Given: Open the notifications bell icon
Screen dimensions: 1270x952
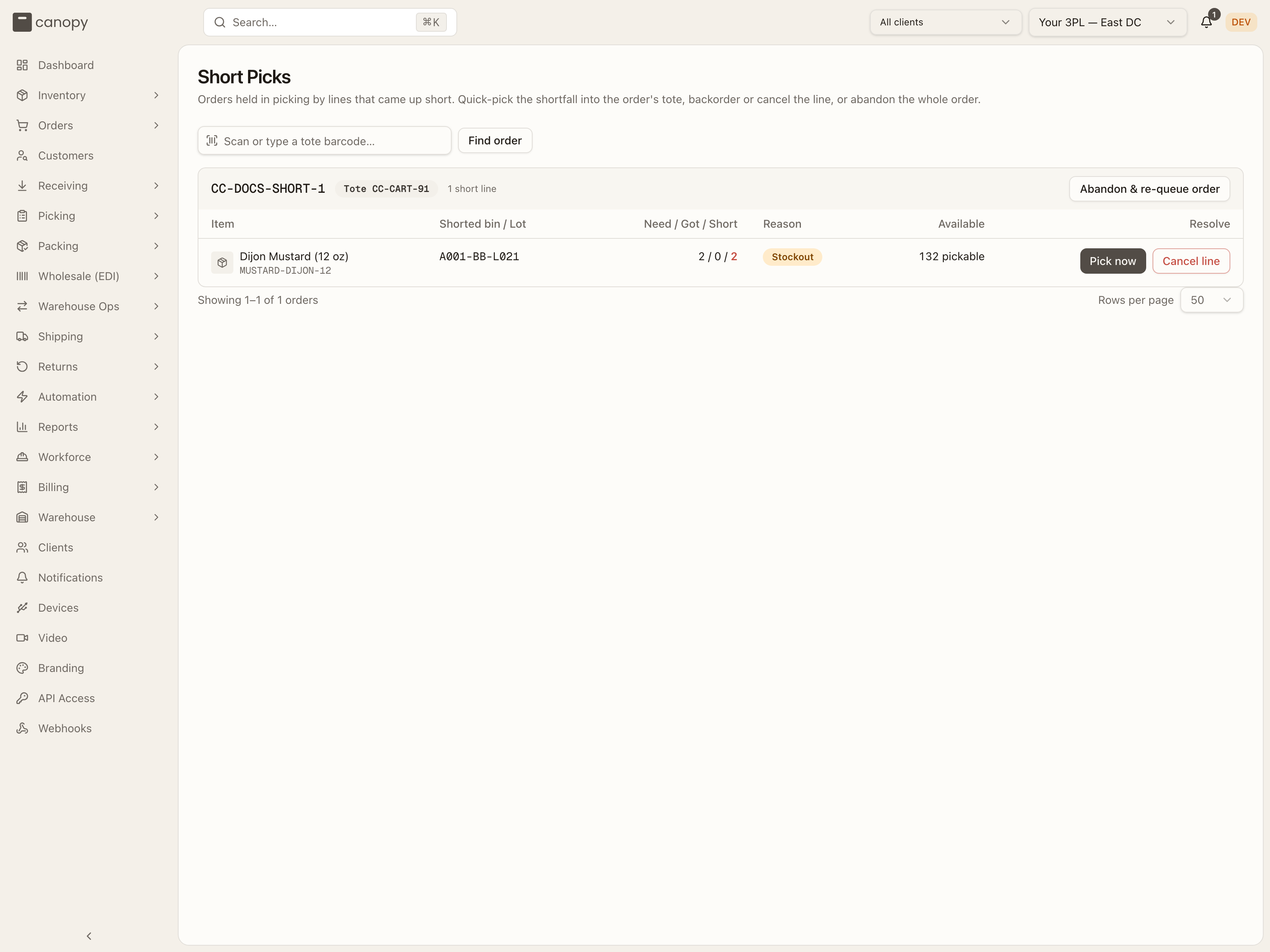Looking at the screenshot, I should 1206,22.
